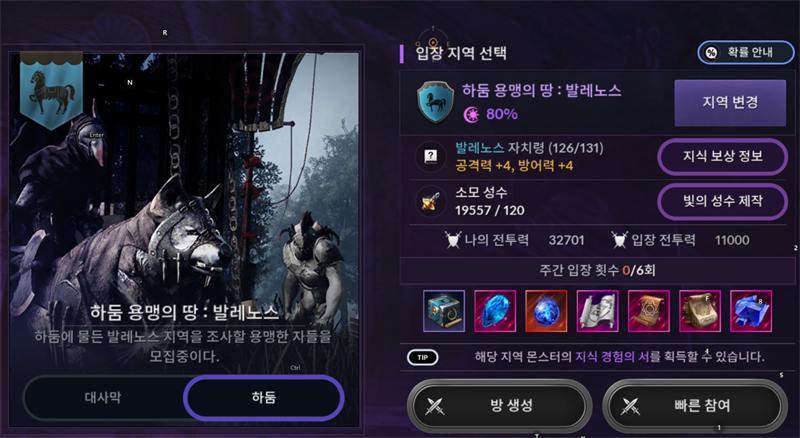This screenshot has height=438, width=800.
Task: Click the holy water consumption icon
Action: (431, 201)
